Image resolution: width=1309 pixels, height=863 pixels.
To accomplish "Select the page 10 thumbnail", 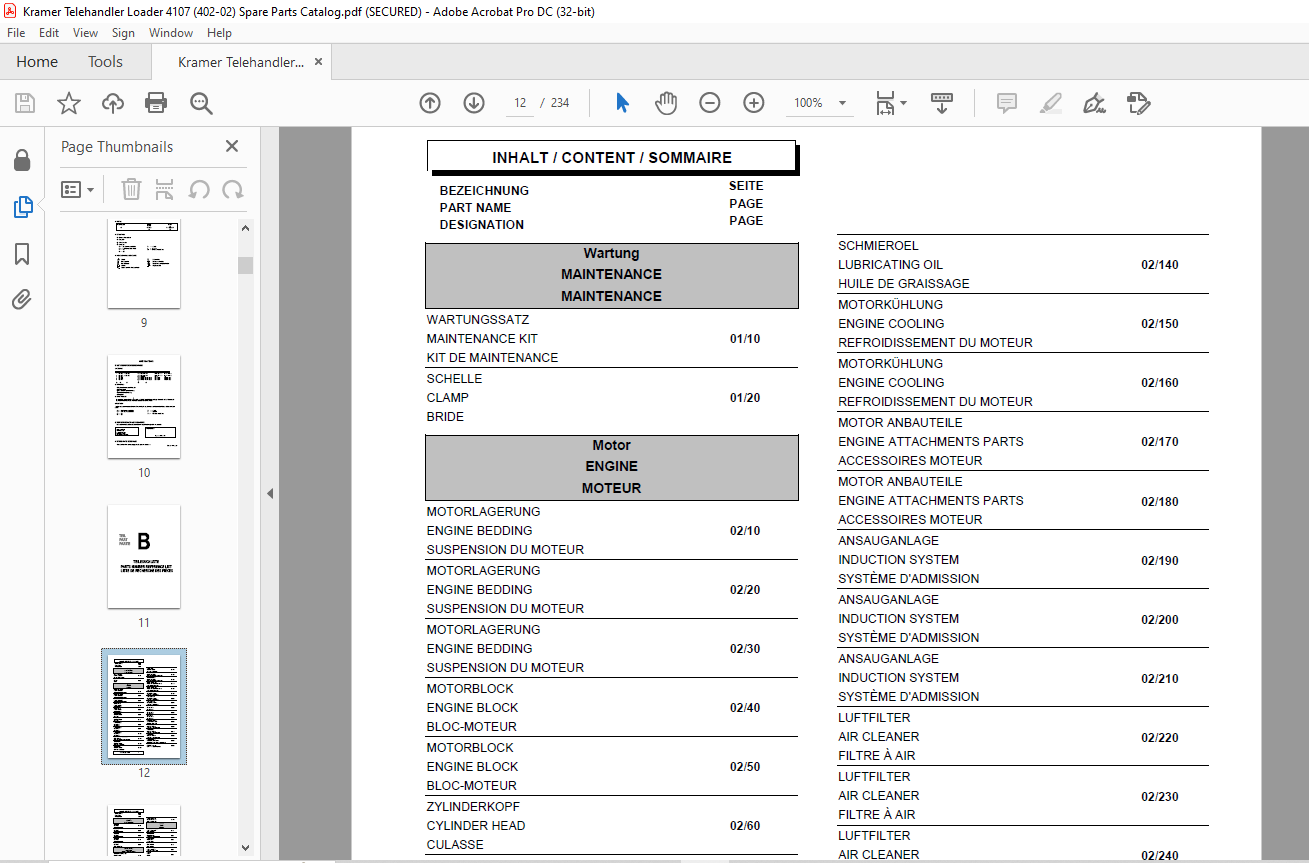I will 144,406.
